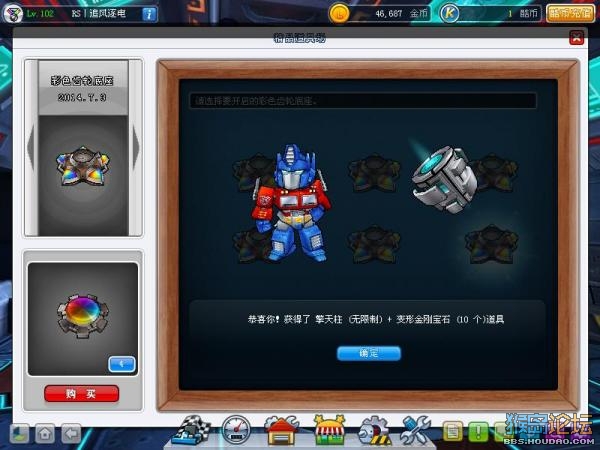Click the reward congratulation message text
The height and width of the screenshot is (450, 600).
(x=376, y=319)
